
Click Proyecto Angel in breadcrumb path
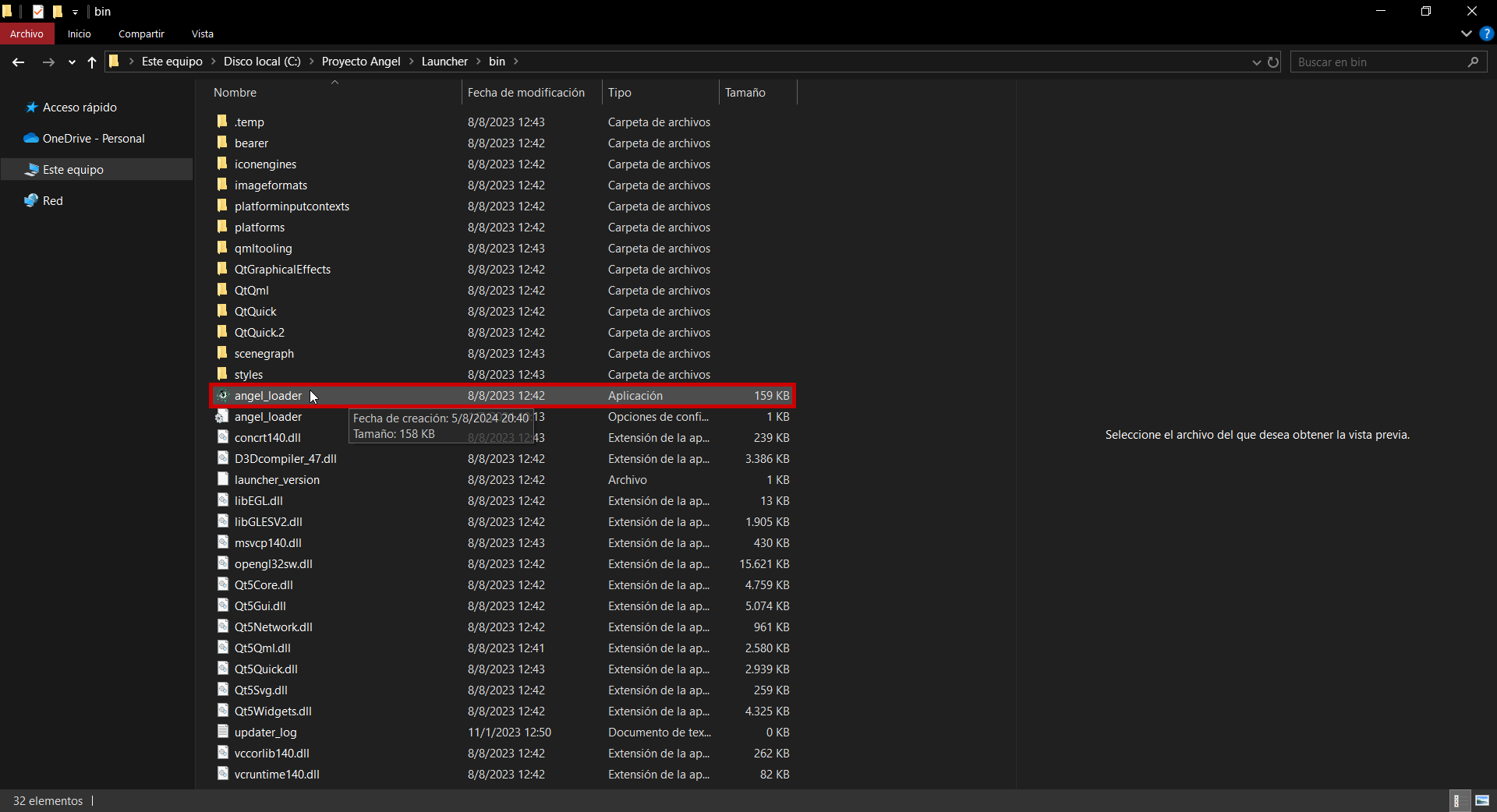pos(360,62)
